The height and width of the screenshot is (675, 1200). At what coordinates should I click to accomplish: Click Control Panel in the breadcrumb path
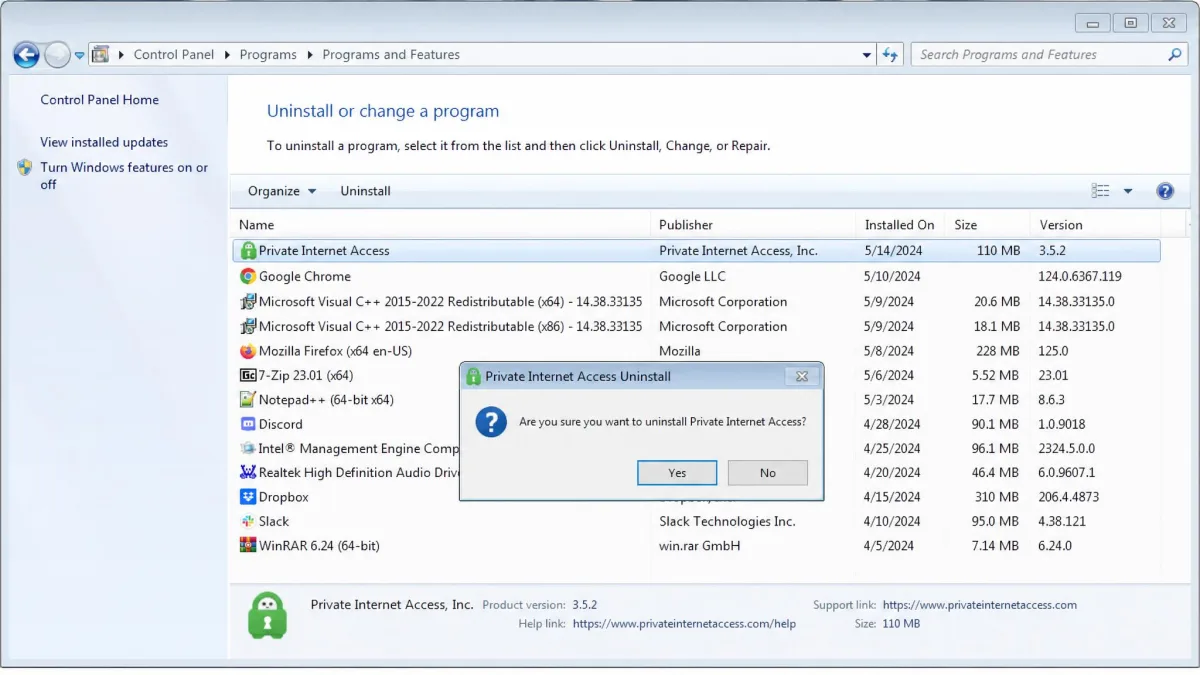[x=174, y=55]
